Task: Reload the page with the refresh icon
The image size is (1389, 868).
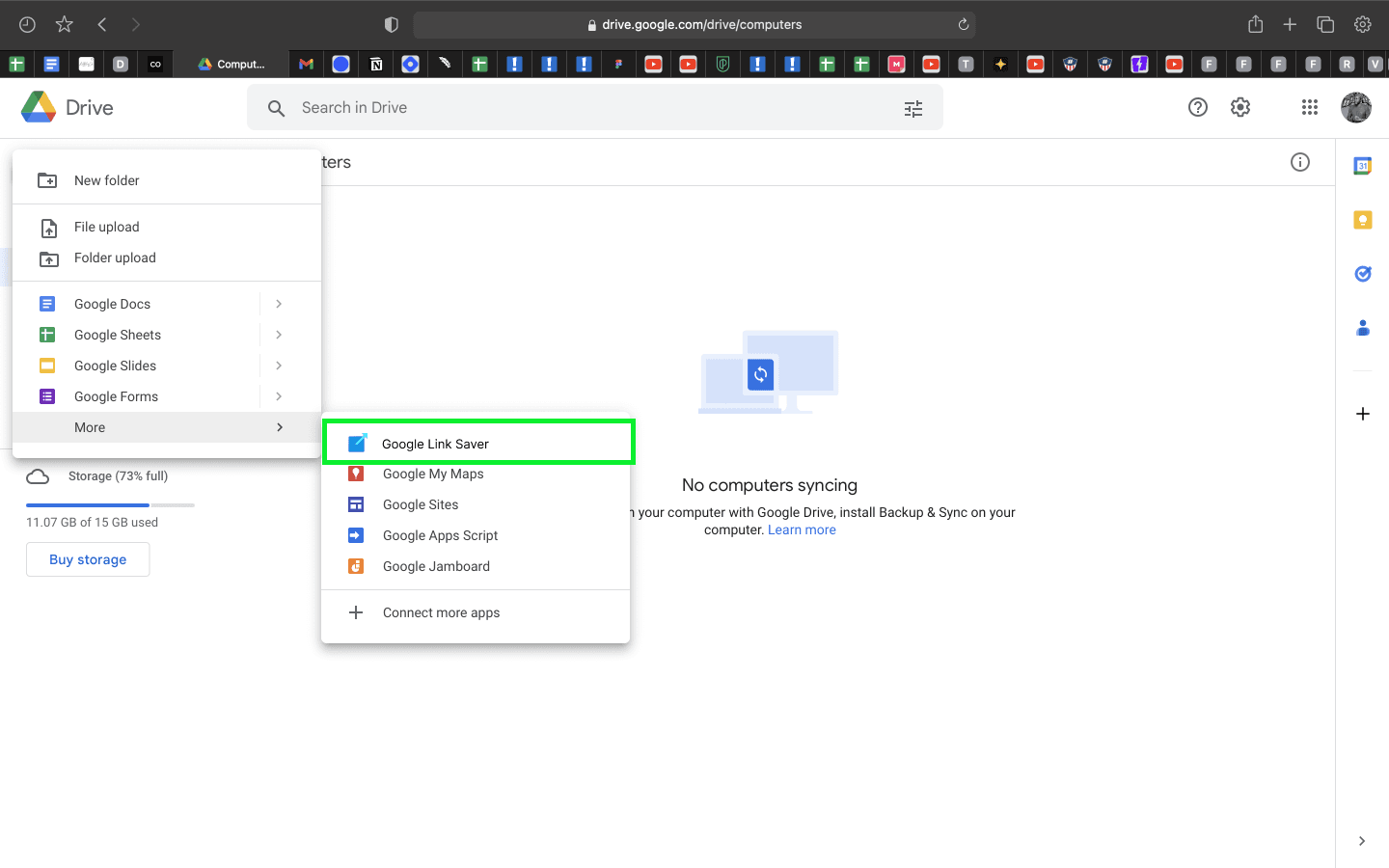Action: coord(963,25)
